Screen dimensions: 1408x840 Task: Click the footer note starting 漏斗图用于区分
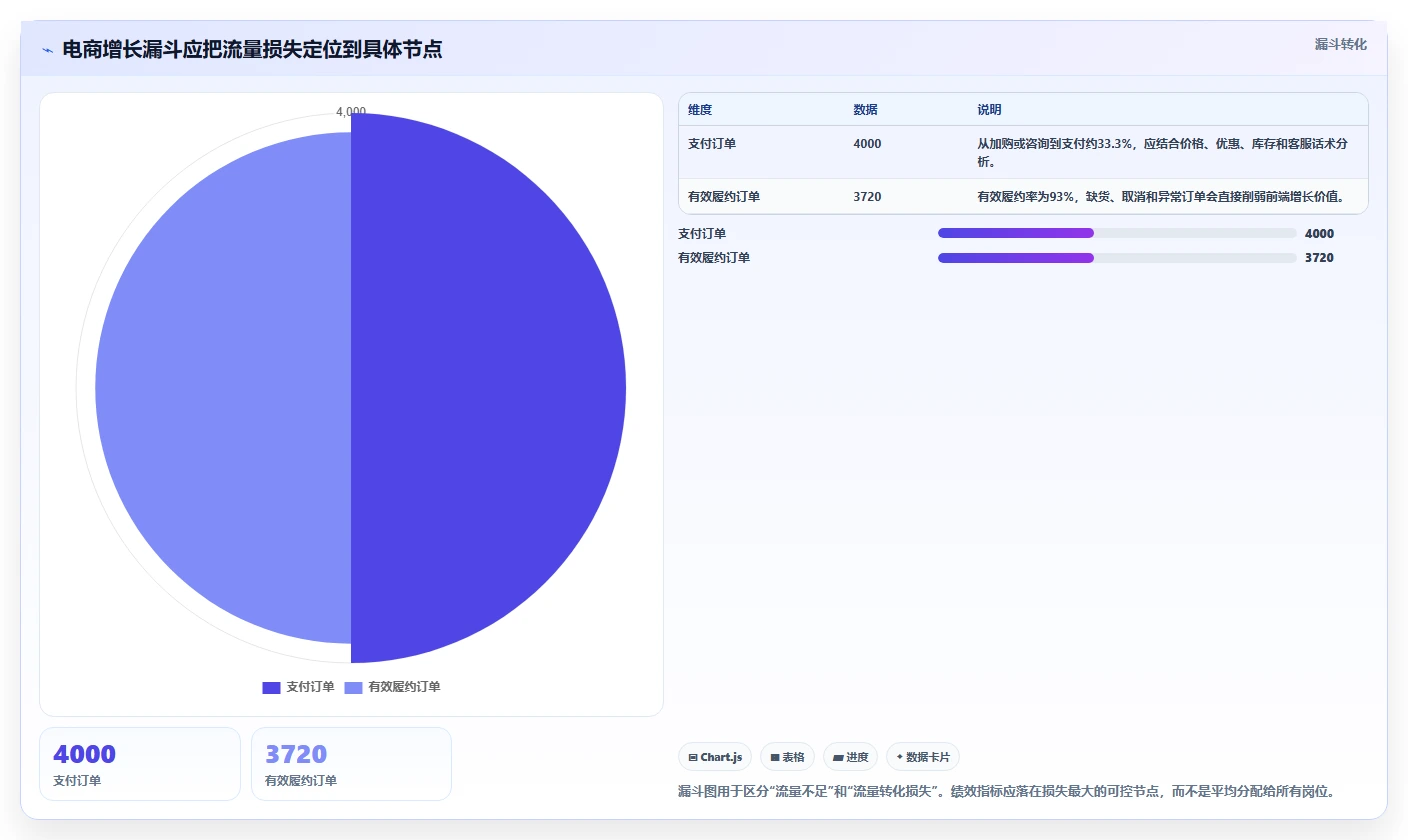(x=1006, y=792)
